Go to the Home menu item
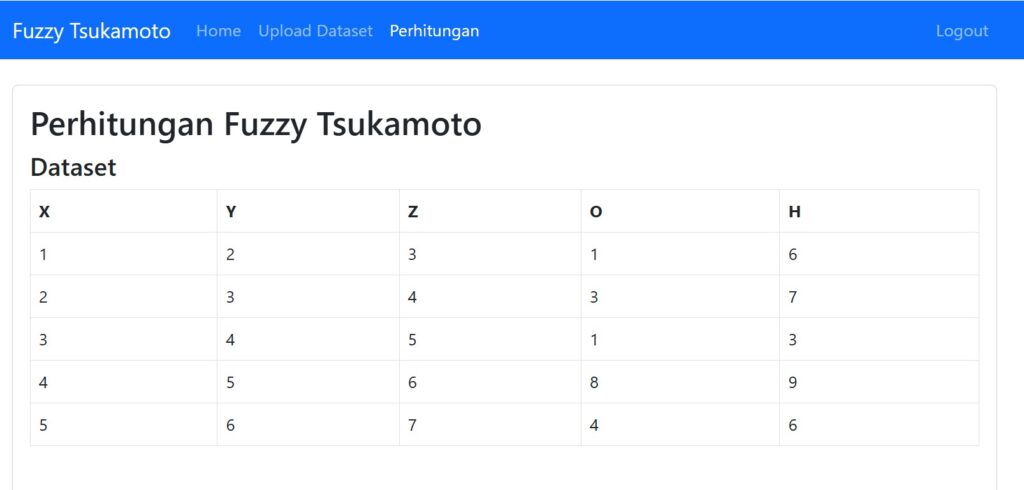 coord(218,31)
